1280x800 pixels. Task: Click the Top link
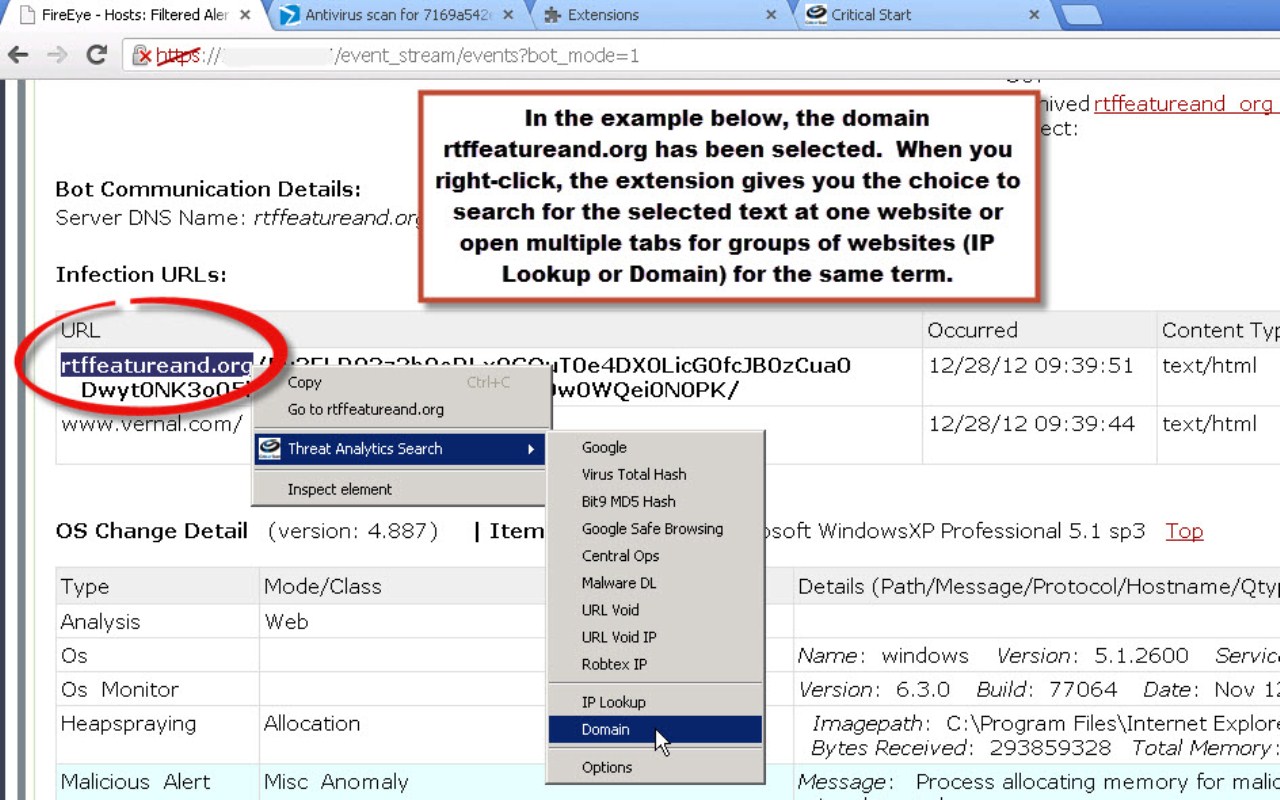(1184, 531)
